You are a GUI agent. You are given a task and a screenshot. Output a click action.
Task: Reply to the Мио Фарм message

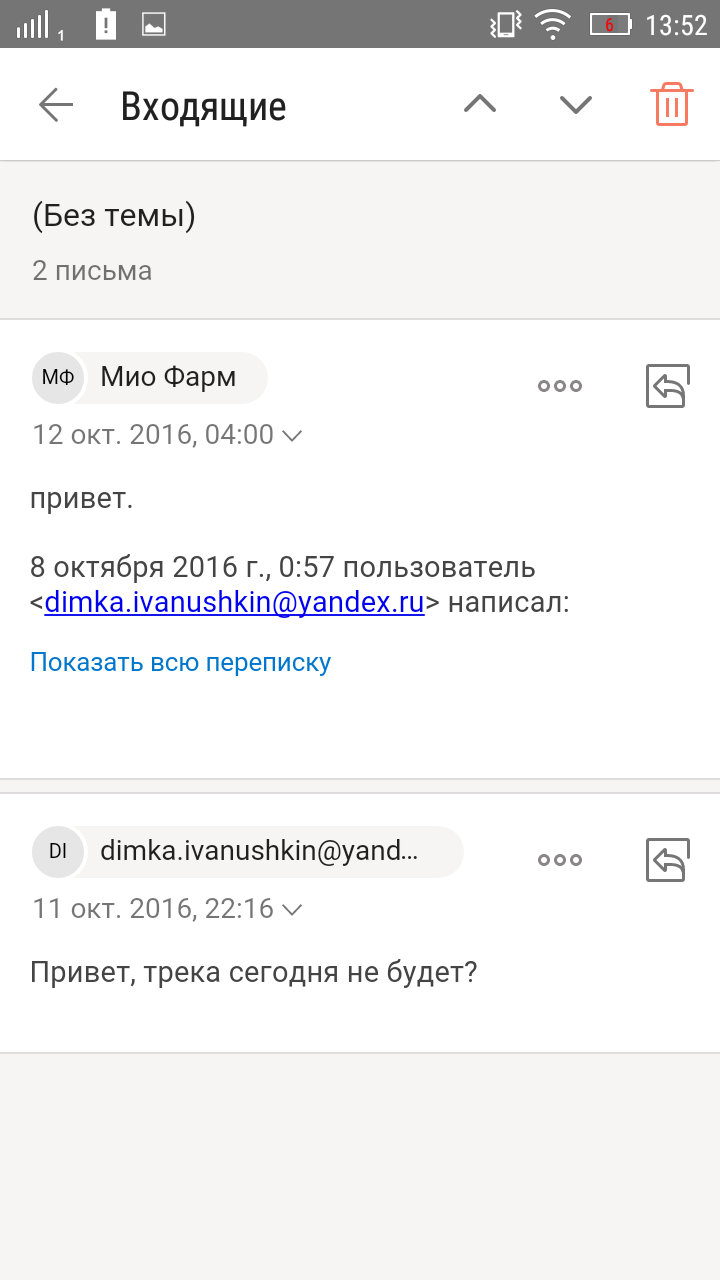point(667,386)
